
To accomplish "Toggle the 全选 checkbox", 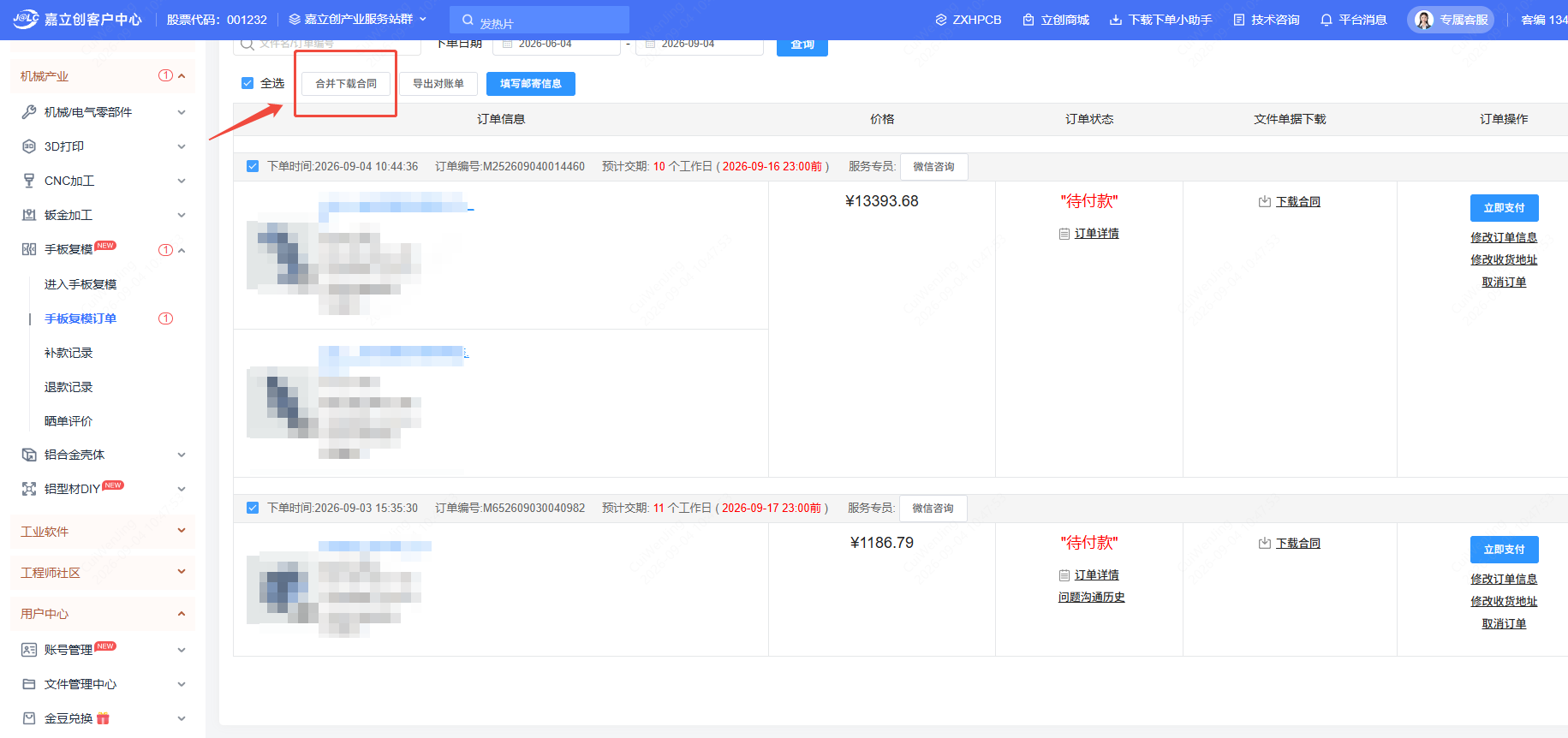I will click(x=247, y=83).
